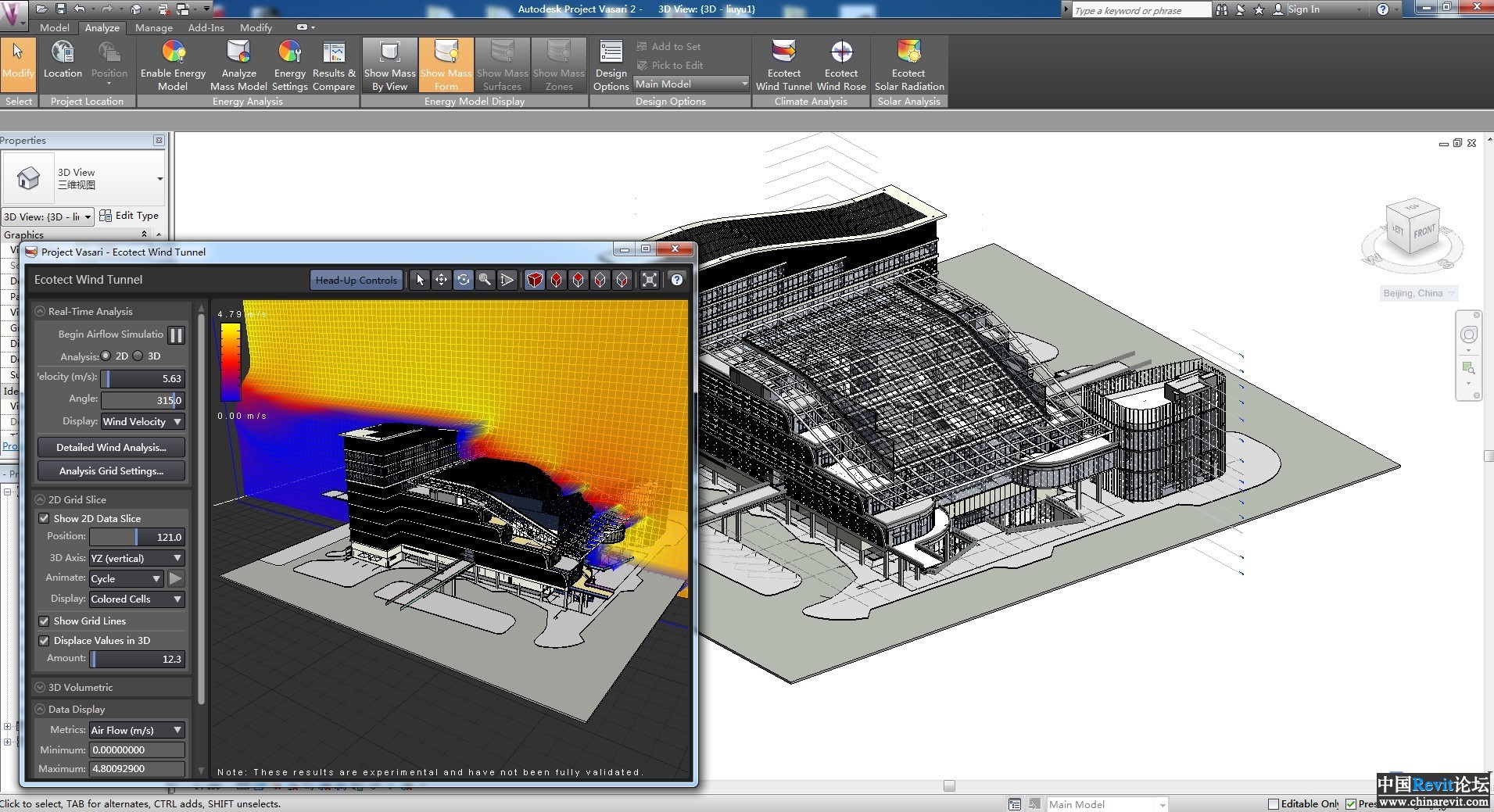
Task: Click the Velocity slider showing 5.63
Action: 143,378
